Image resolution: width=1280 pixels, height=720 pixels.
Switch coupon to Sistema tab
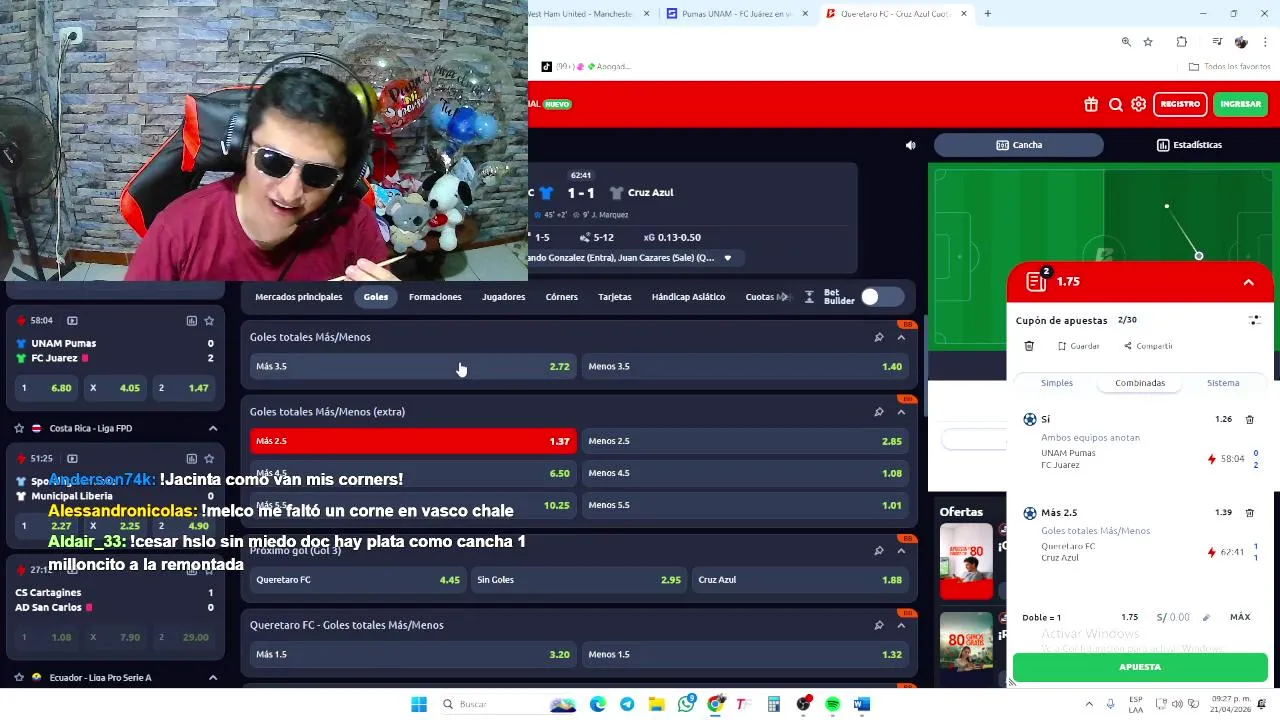(1223, 383)
